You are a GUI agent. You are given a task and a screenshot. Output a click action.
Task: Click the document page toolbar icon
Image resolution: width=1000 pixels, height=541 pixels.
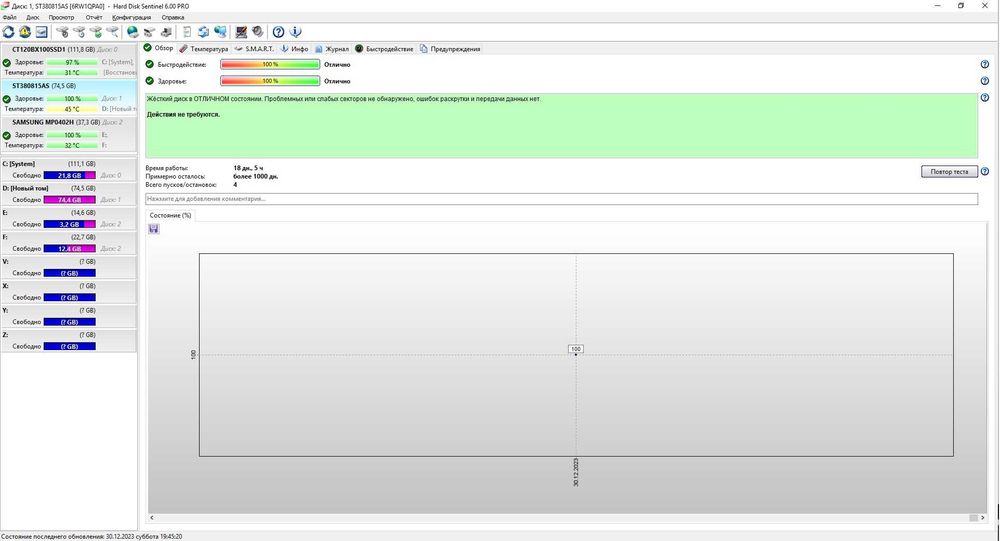click(187, 31)
